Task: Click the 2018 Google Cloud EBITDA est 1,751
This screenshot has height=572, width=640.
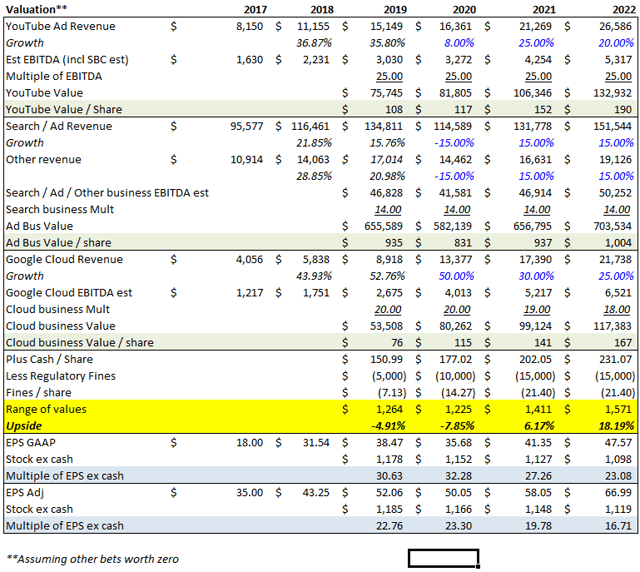Action: [x=316, y=293]
